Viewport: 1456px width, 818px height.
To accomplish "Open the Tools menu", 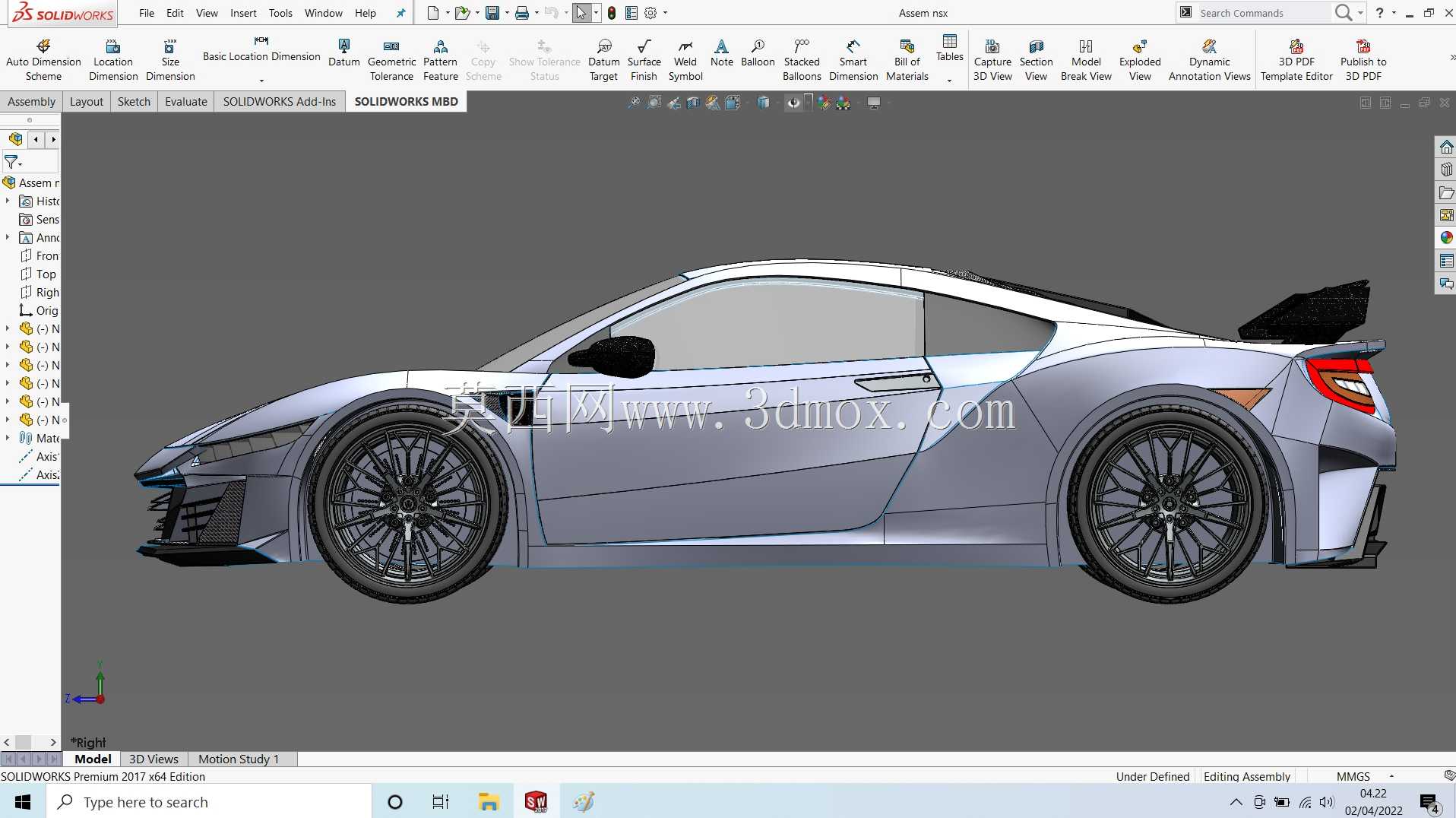I will point(280,13).
